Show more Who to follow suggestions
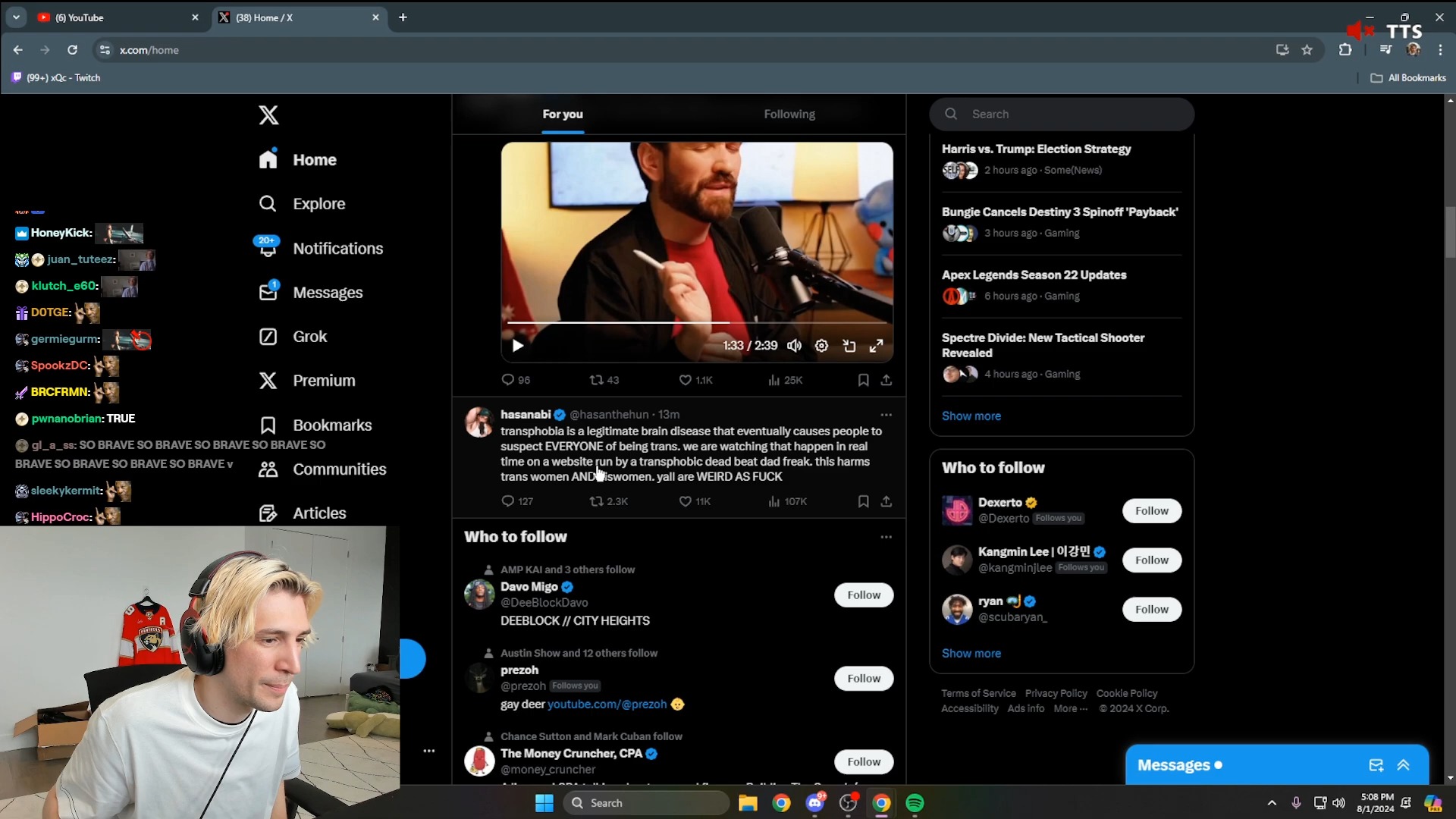Image resolution: width=1456 pixels, height=819 pixels. [971, 654]
